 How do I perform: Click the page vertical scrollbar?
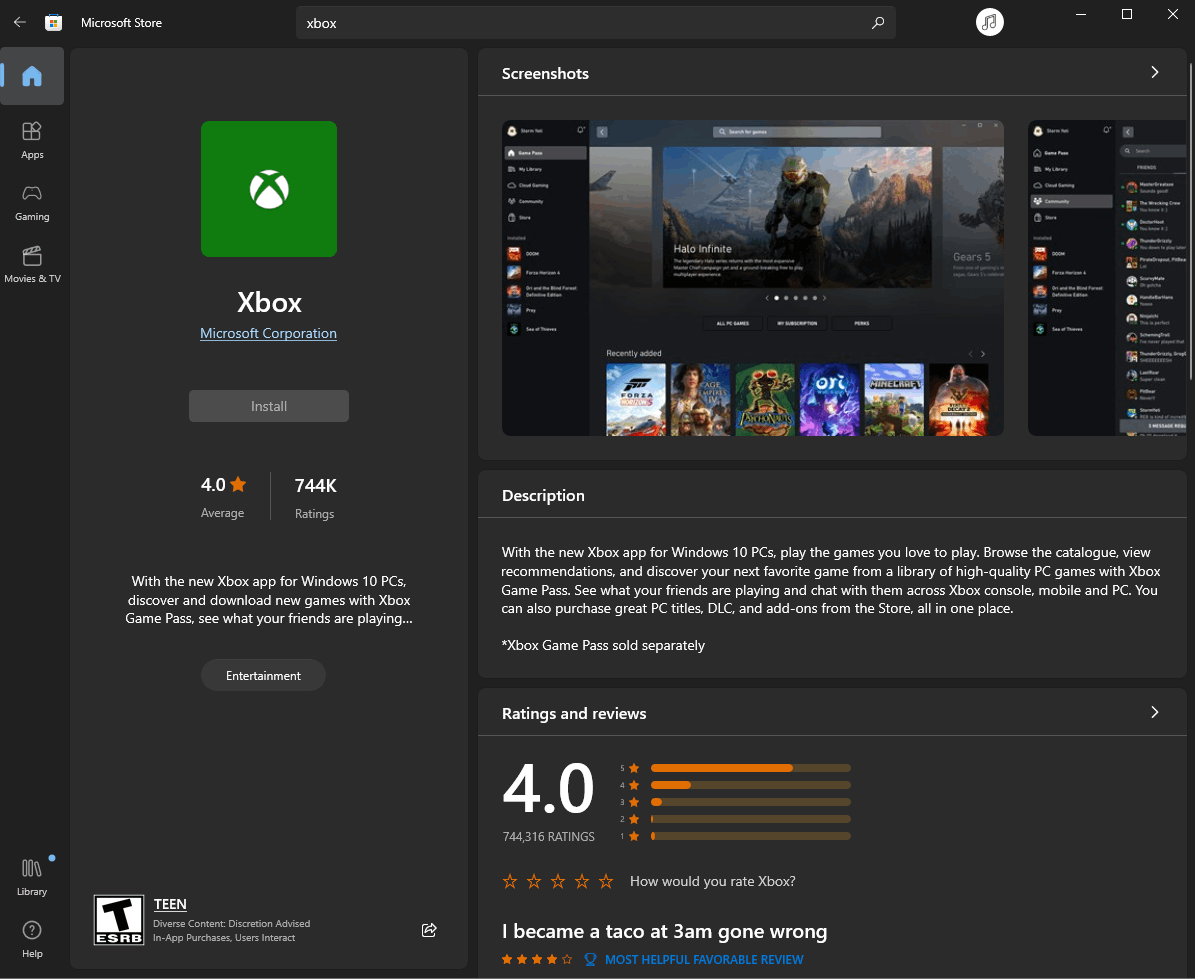1190,221
